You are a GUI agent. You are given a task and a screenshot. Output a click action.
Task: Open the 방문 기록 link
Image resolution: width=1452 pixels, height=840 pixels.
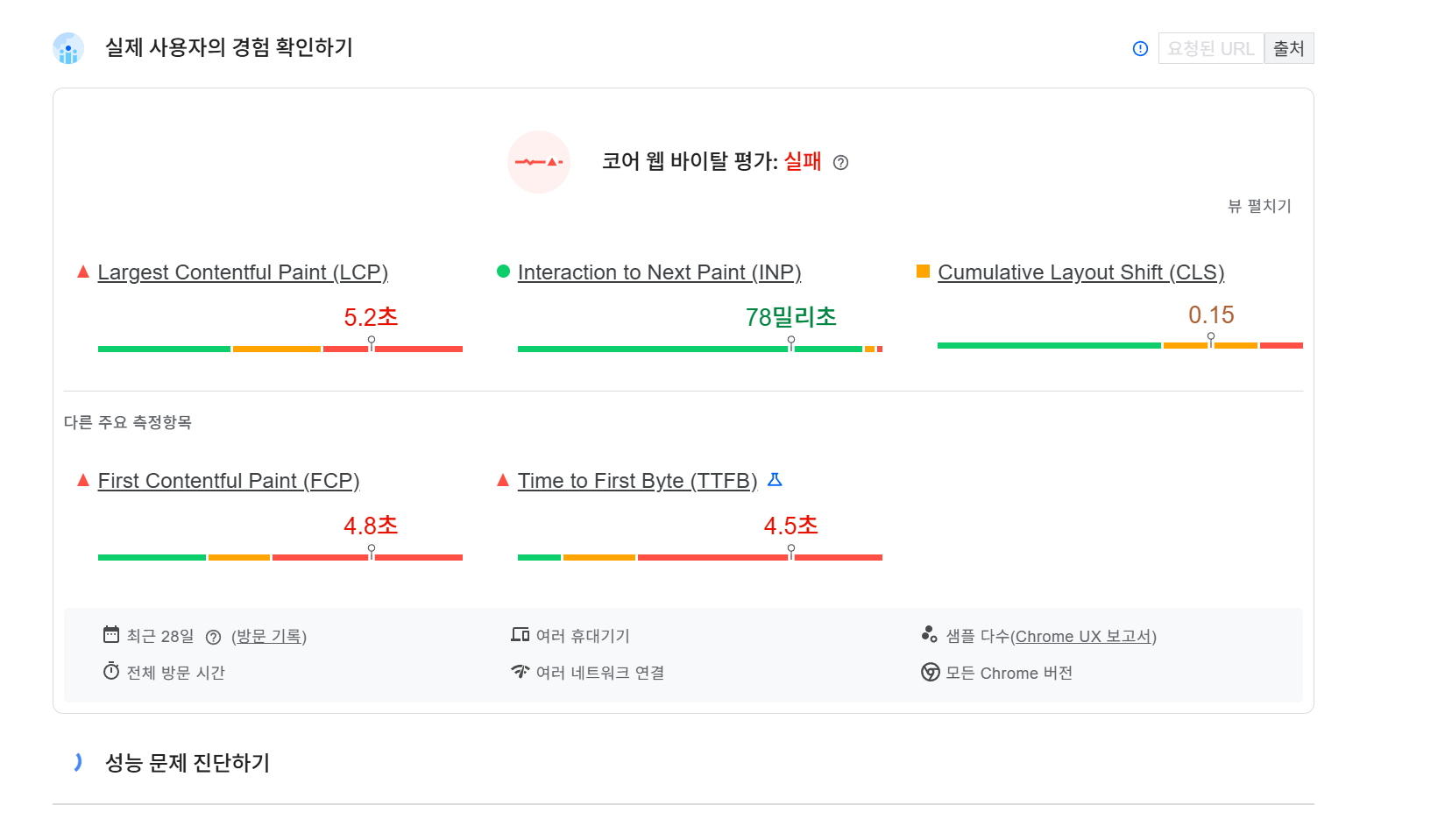268,636
